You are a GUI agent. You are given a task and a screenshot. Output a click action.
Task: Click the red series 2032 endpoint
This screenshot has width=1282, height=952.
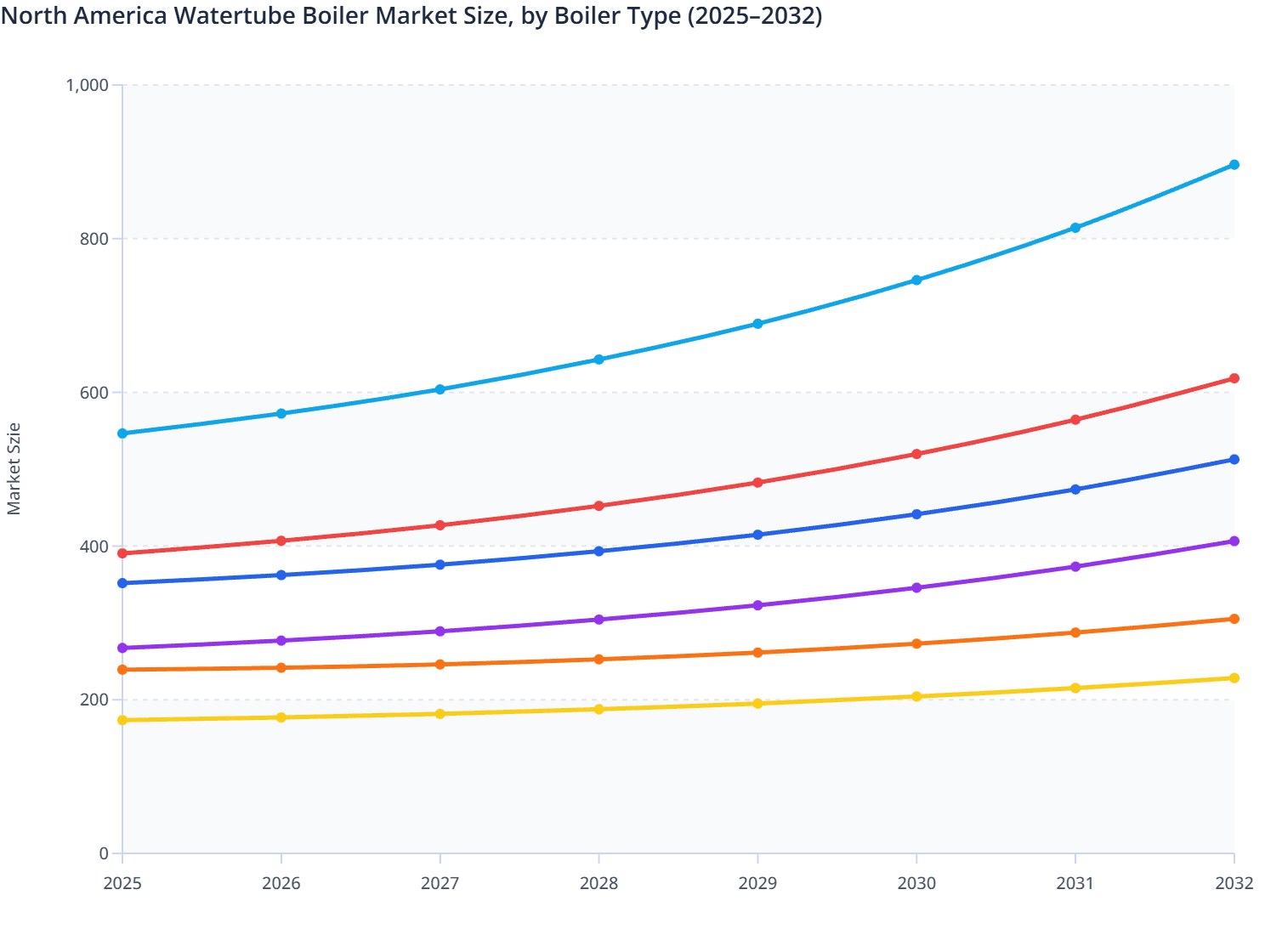coord(1234,377)
